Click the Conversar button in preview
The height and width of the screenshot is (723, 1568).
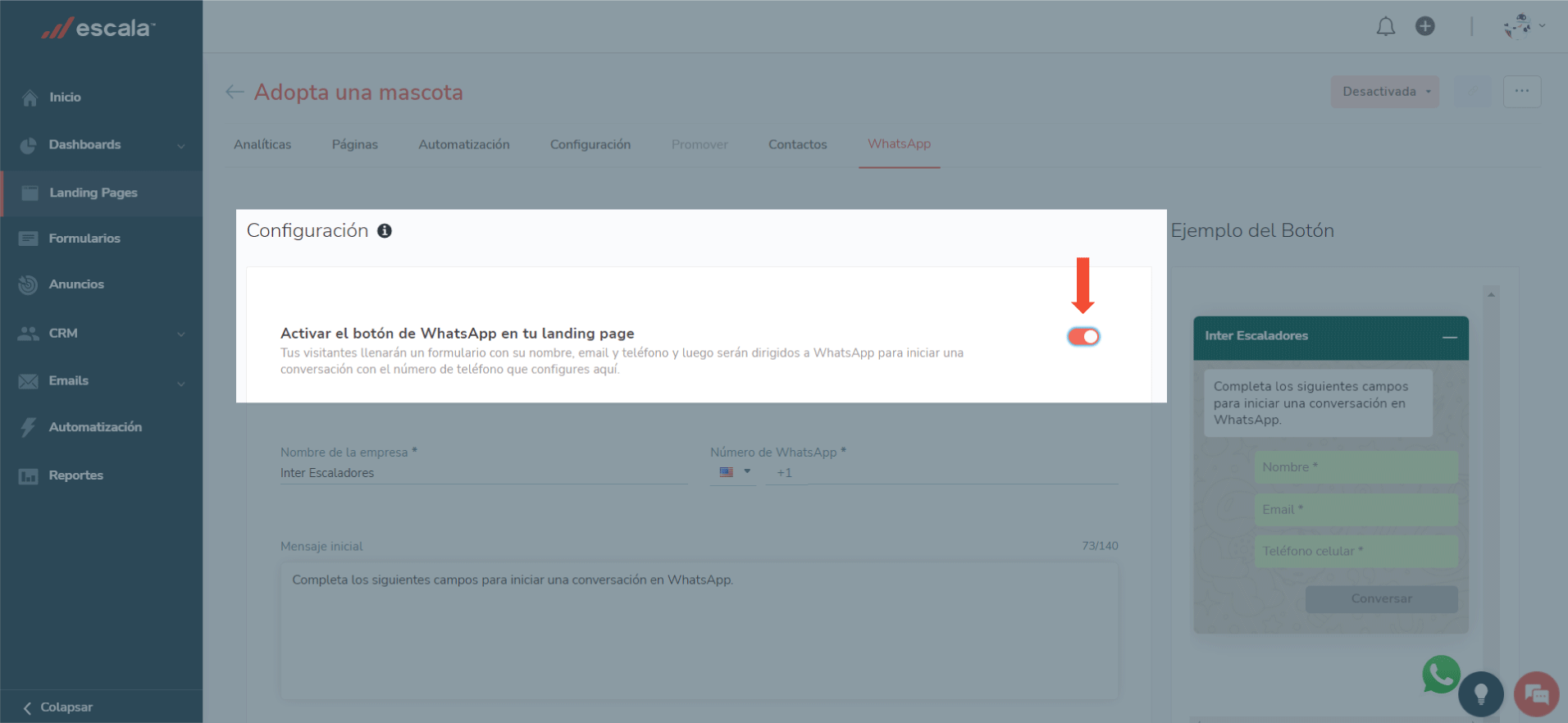(x=1381, y=599)
